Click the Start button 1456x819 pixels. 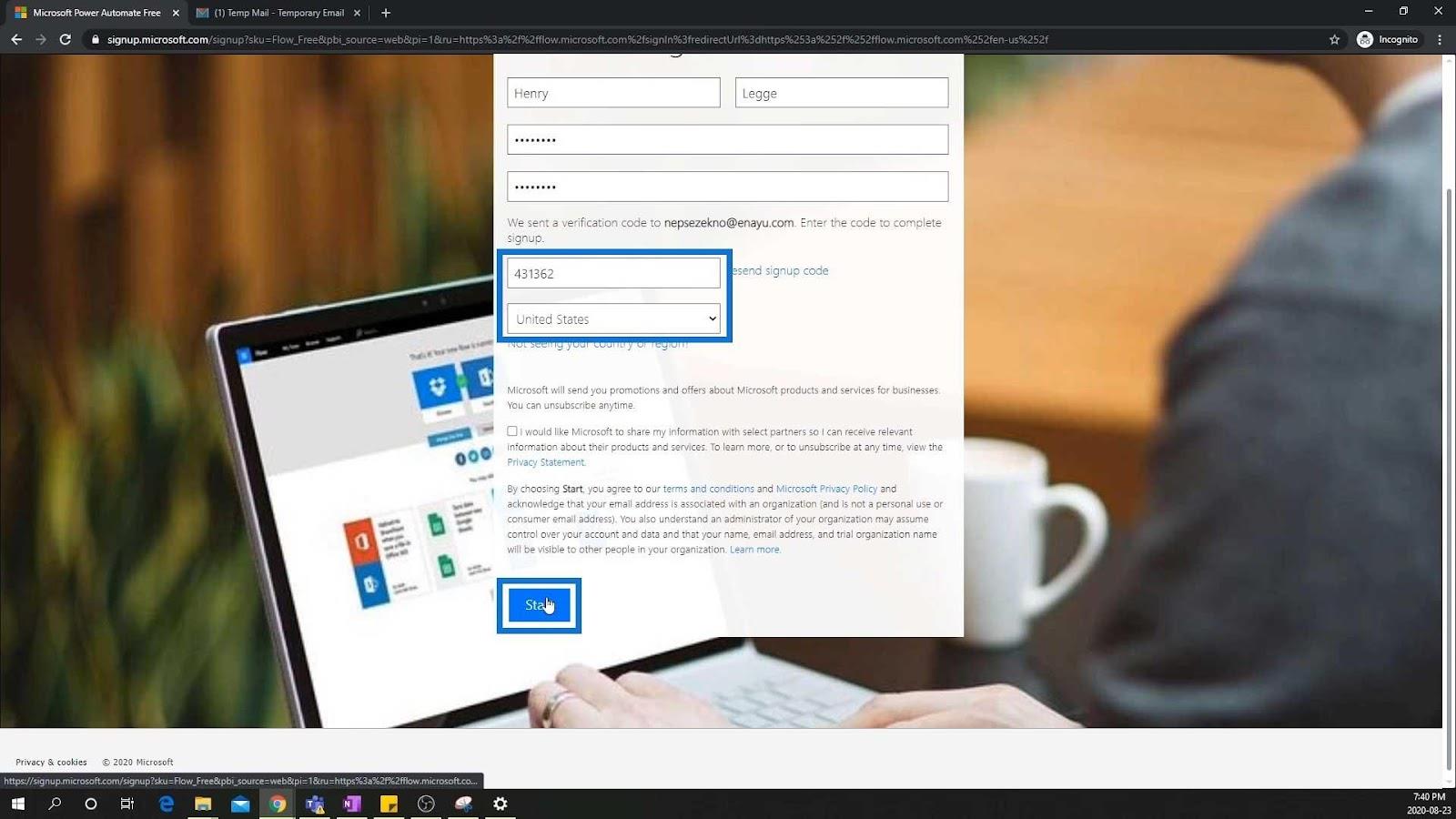(x=539, y=605)
